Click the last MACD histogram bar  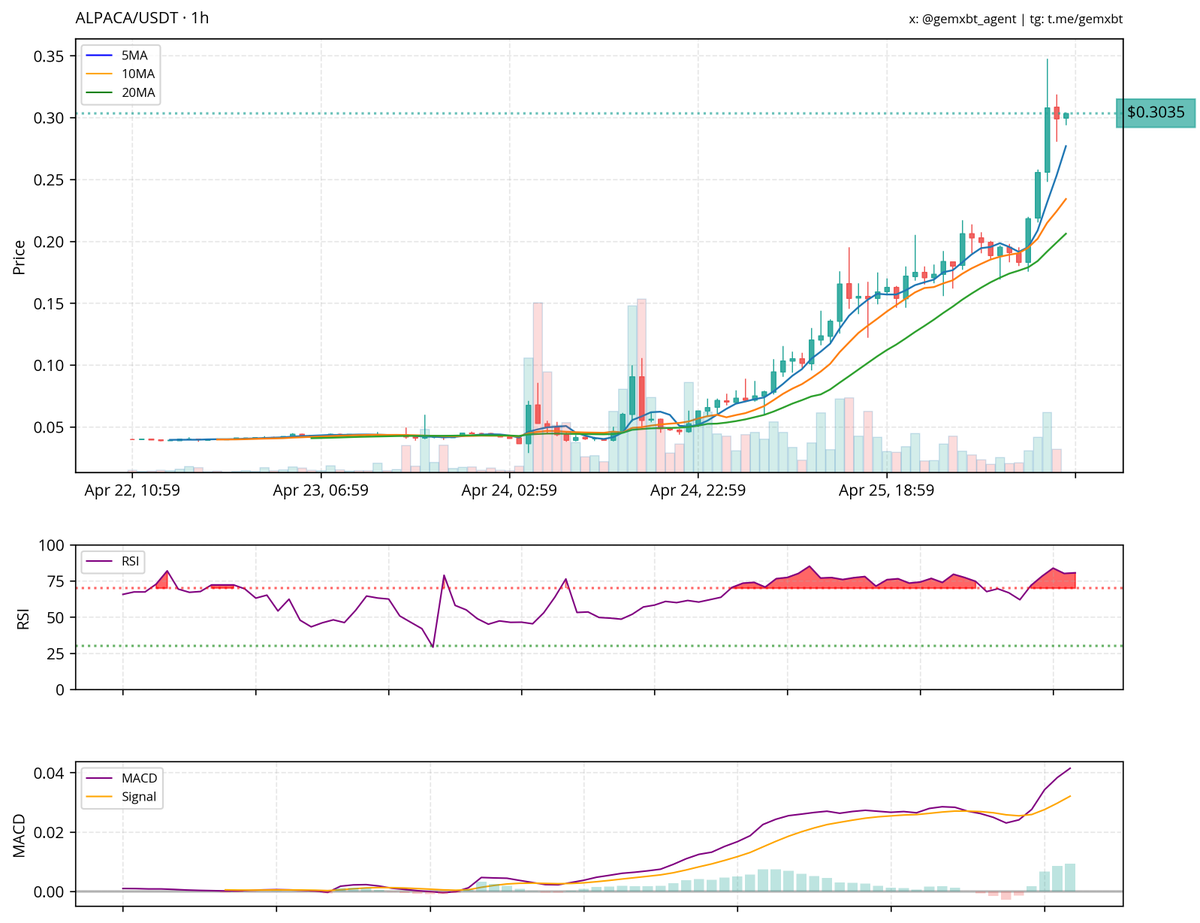[1070, 877]
